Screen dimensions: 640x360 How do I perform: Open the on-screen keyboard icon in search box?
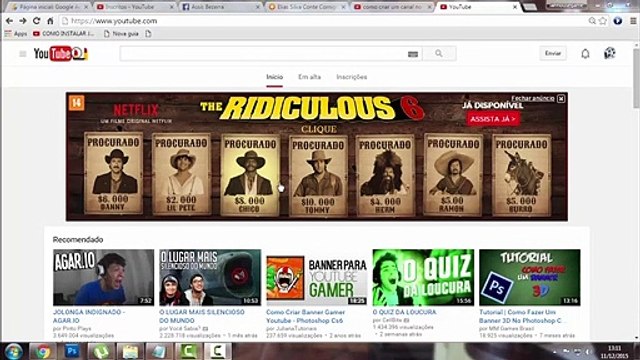(413, 54)
